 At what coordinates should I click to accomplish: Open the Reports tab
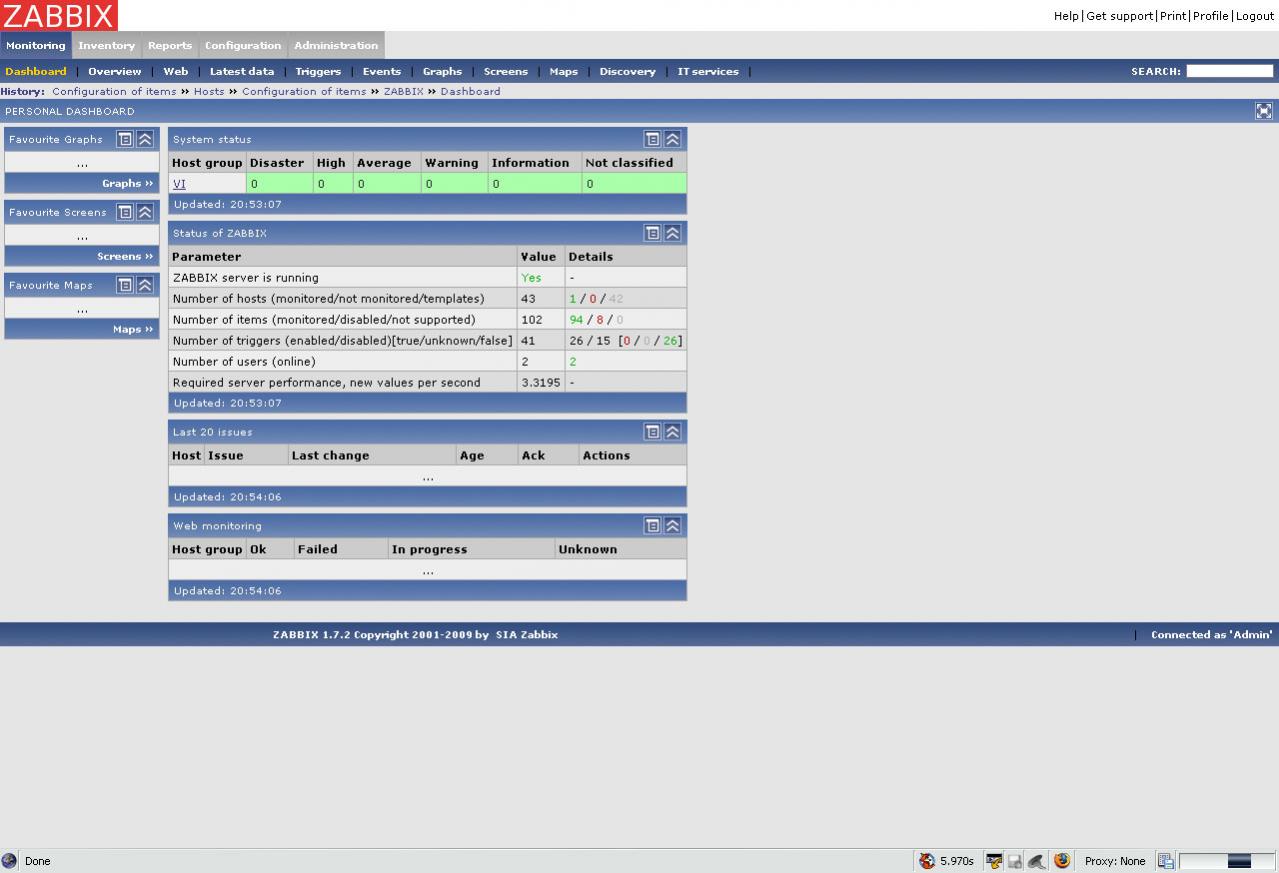pyautogui.click(x=170, y=45)
